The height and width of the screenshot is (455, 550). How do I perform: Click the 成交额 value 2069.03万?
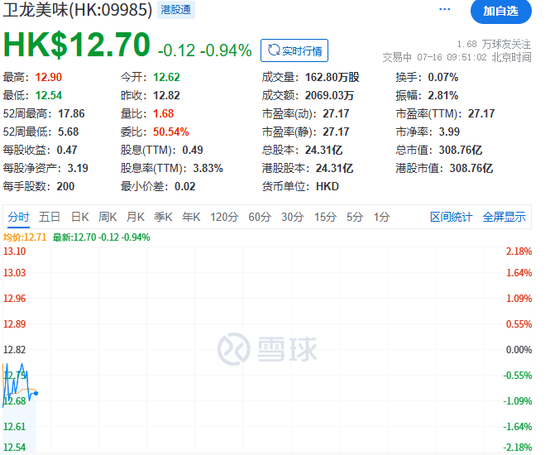tap(329, 95)
